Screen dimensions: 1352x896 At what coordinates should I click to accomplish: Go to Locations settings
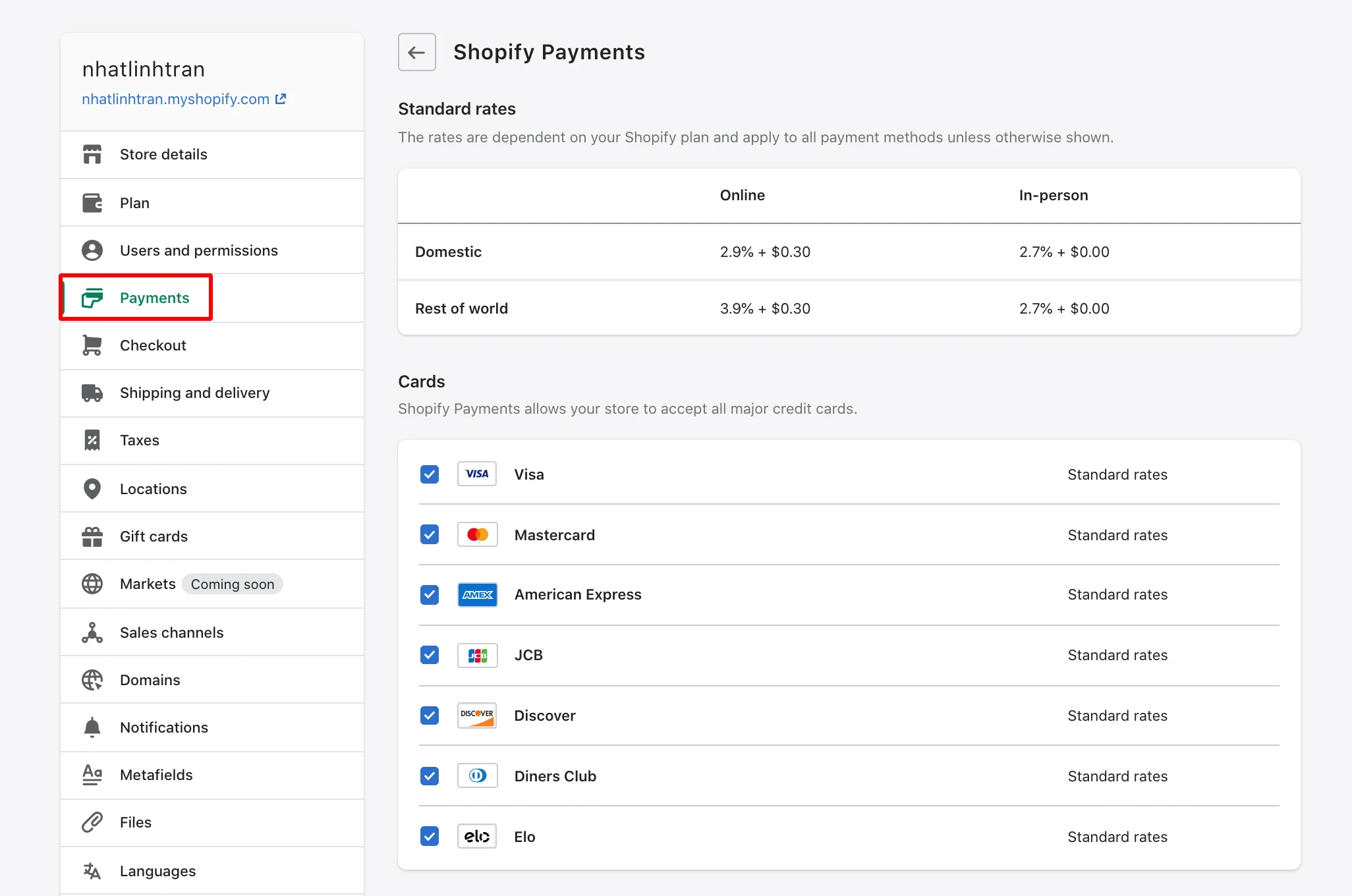(212, 489)
